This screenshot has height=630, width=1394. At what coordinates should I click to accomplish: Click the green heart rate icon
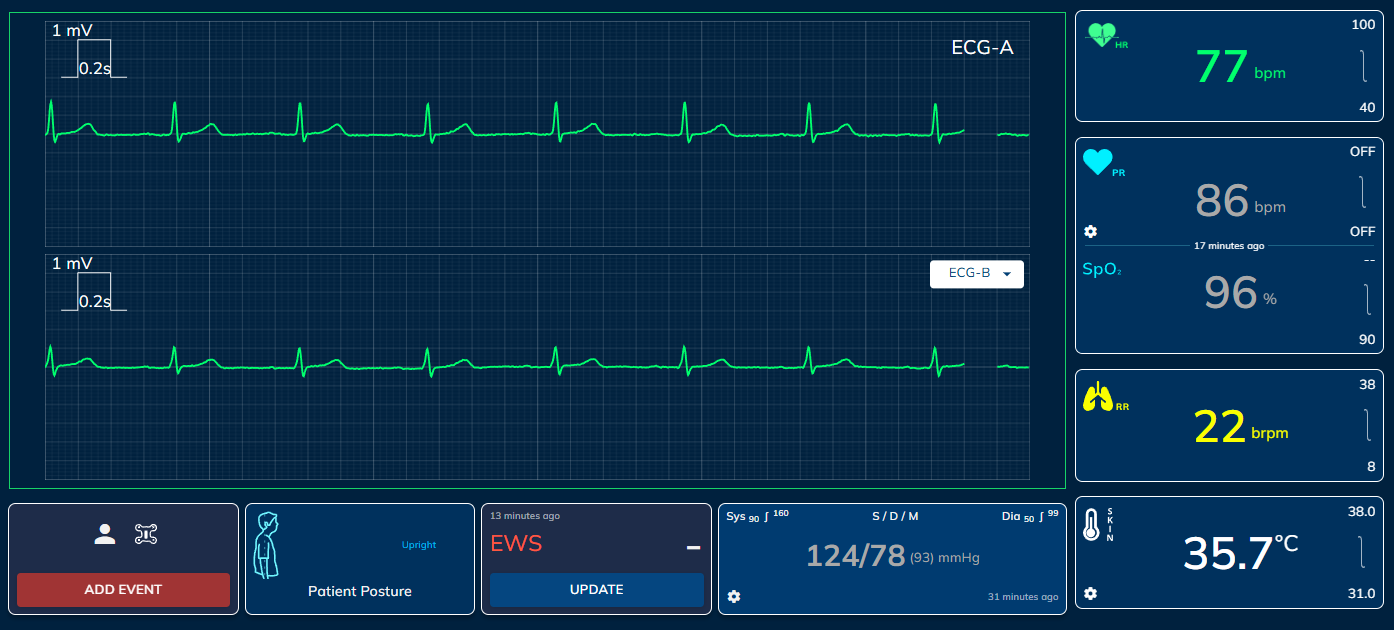pos(1101,35)
